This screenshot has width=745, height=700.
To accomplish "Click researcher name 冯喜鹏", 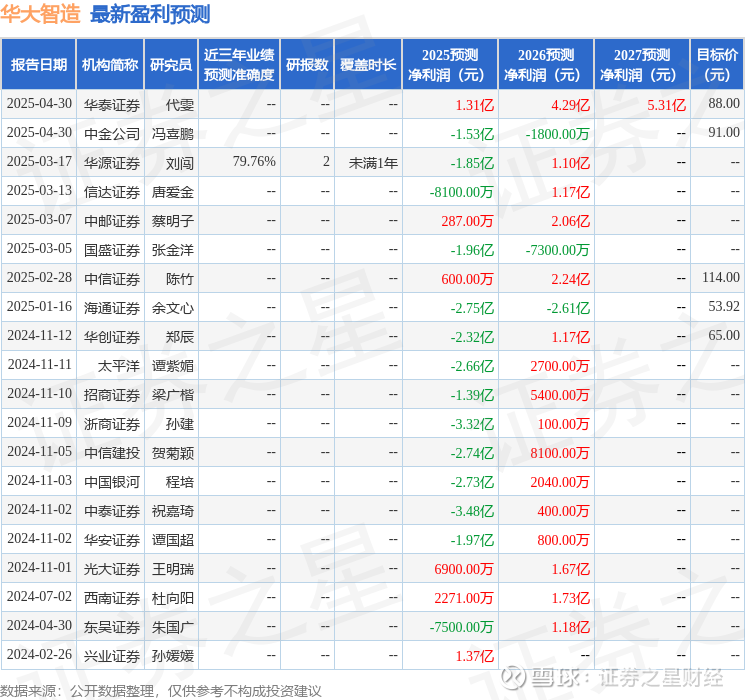I will coord(172,134).
